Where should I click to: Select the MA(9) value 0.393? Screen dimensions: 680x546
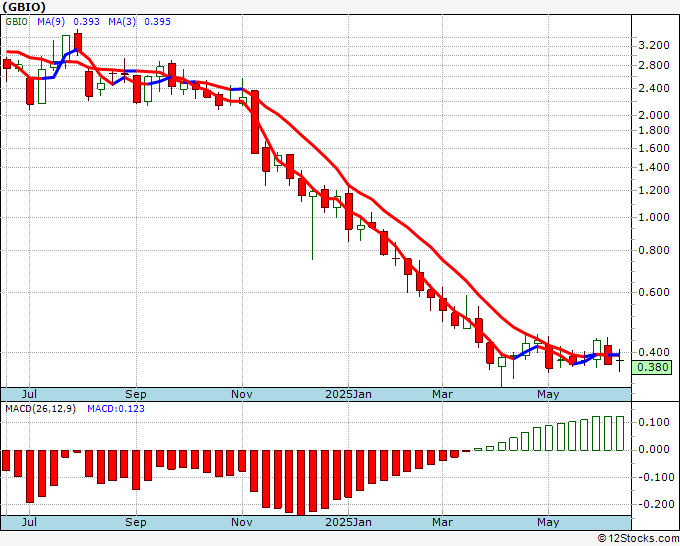86,22
